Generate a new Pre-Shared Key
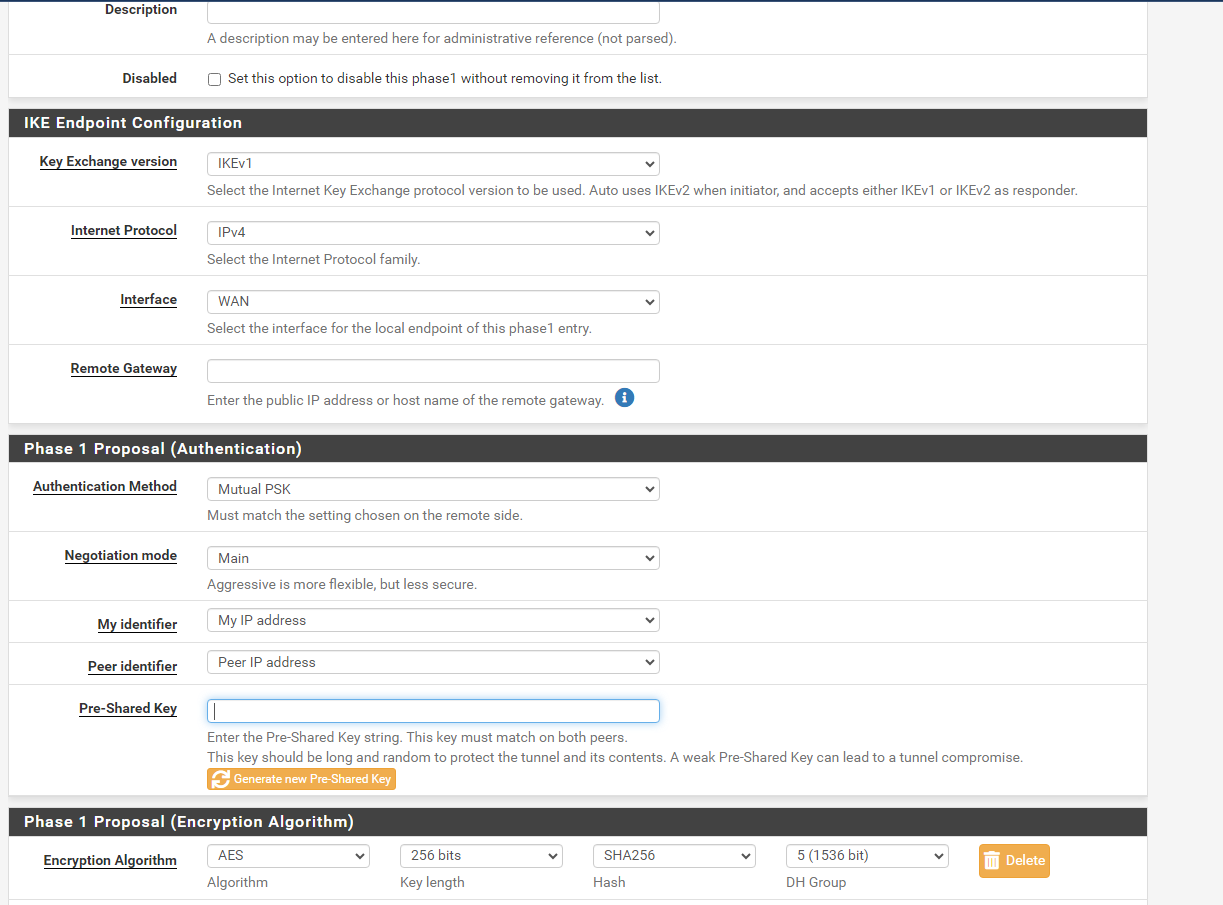The width and height of the screenshot is (1223, 905). point(302,779)
